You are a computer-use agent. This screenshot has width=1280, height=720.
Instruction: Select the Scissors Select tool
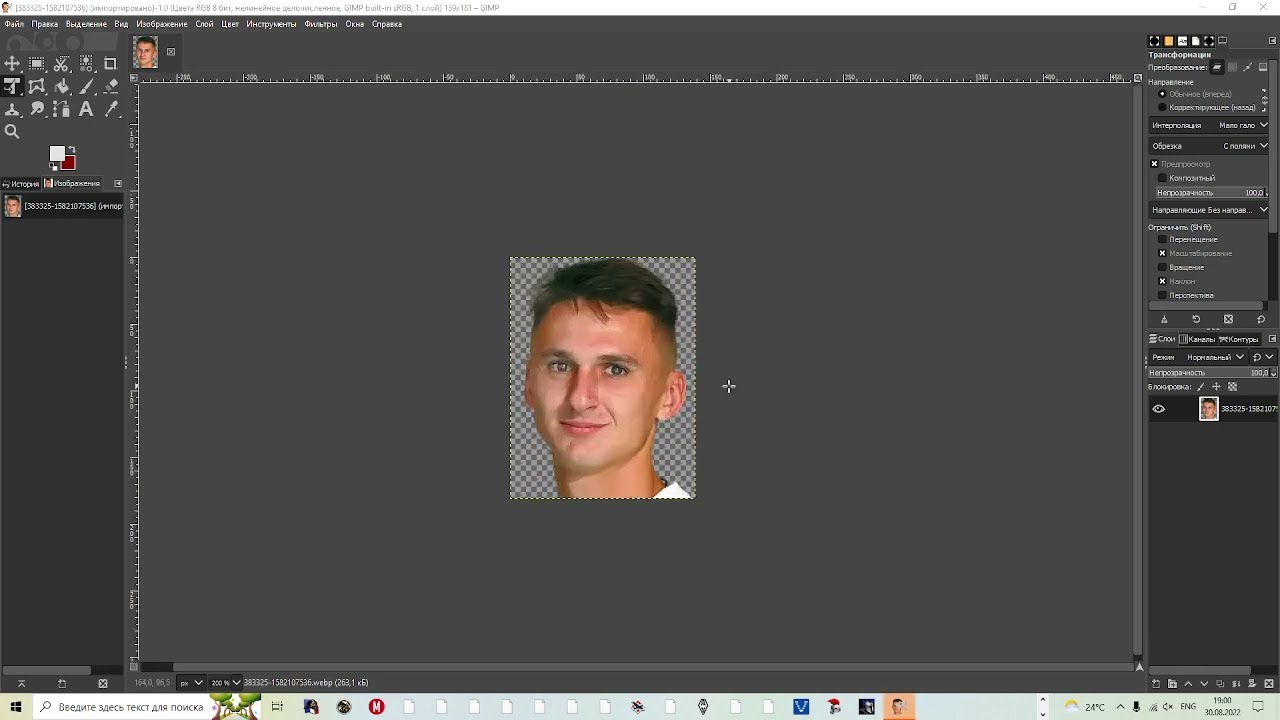(x=61, y=64)
